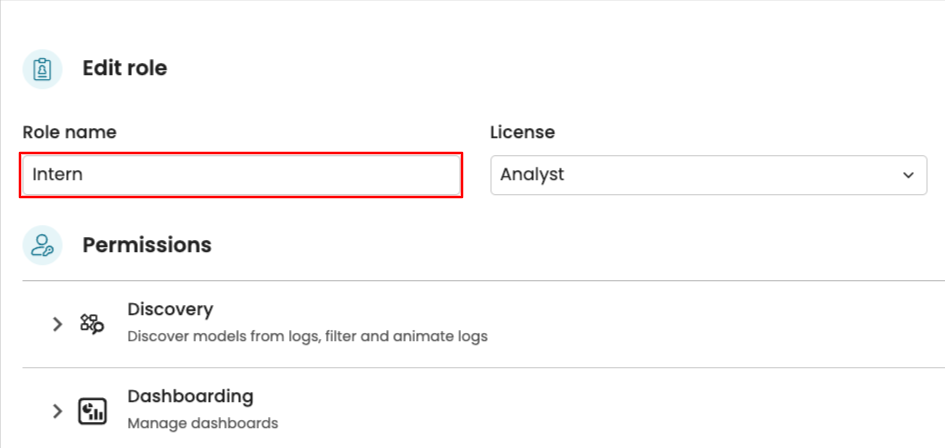Select the Discovery section title
This screenshot has height=448, width=945.
pyautogui.click(x=170, y=310)
